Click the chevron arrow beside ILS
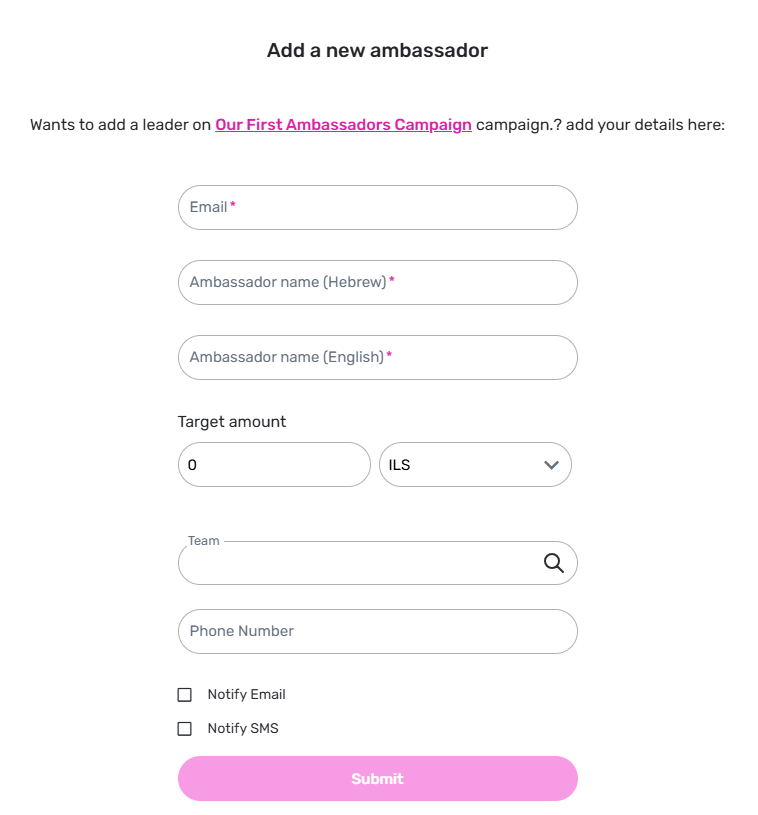 (x=551, y=465)
